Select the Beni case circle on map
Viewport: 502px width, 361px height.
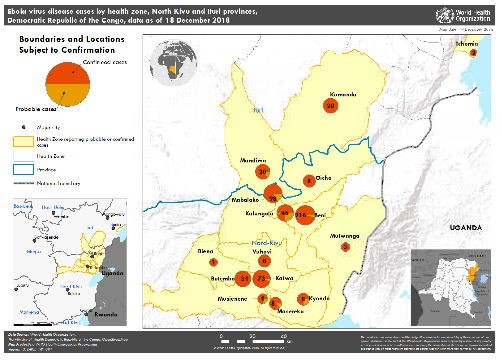click(x=305, y=215)
